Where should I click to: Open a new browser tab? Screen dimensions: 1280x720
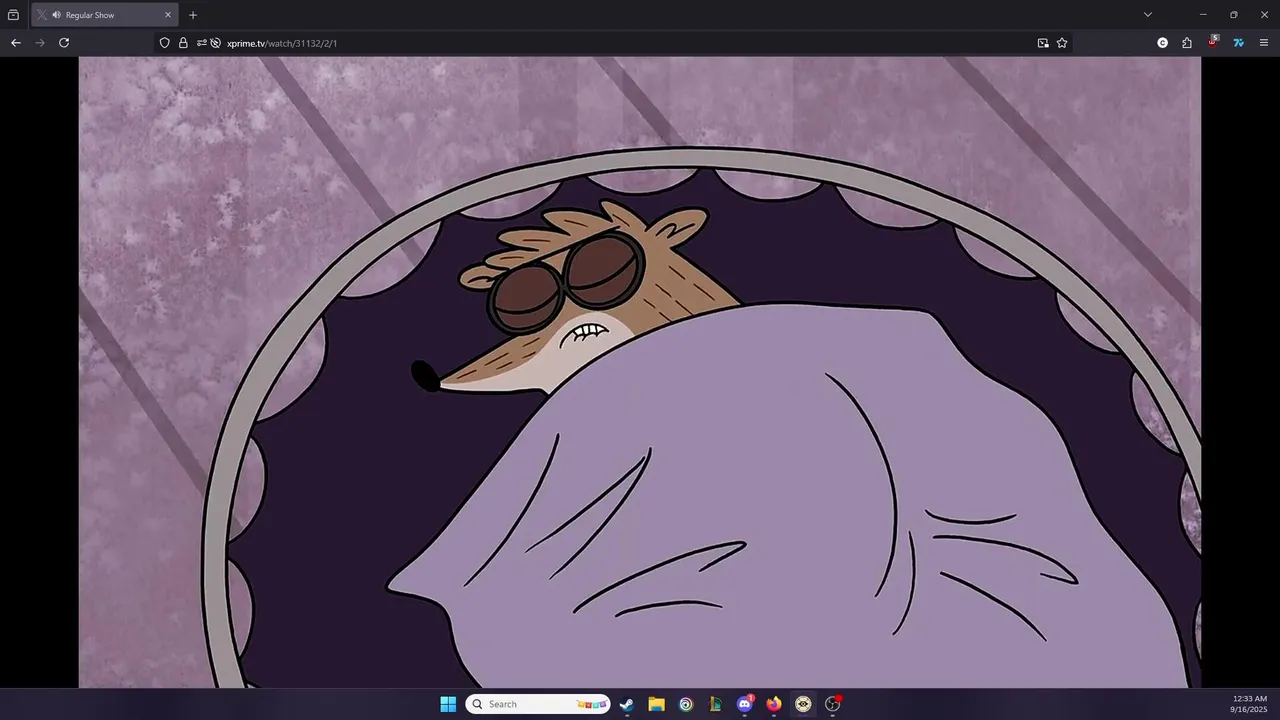click(193, 15)
